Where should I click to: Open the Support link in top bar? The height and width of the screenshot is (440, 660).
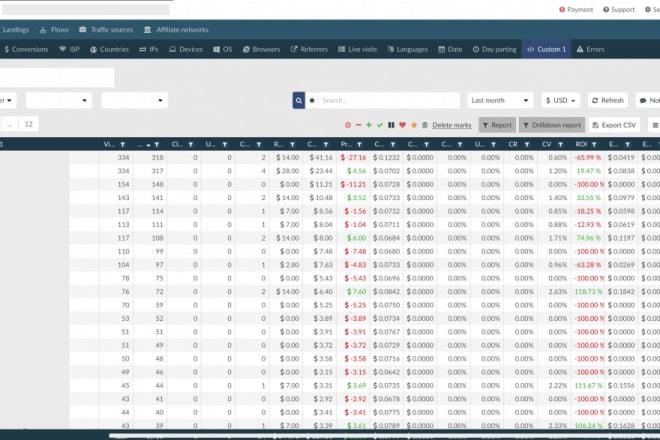618,9
